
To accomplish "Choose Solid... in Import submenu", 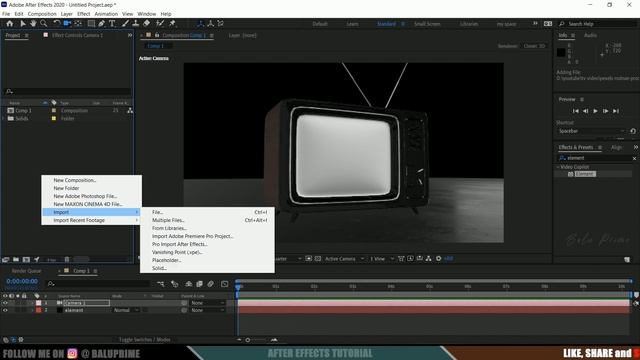I will (207, 268).
